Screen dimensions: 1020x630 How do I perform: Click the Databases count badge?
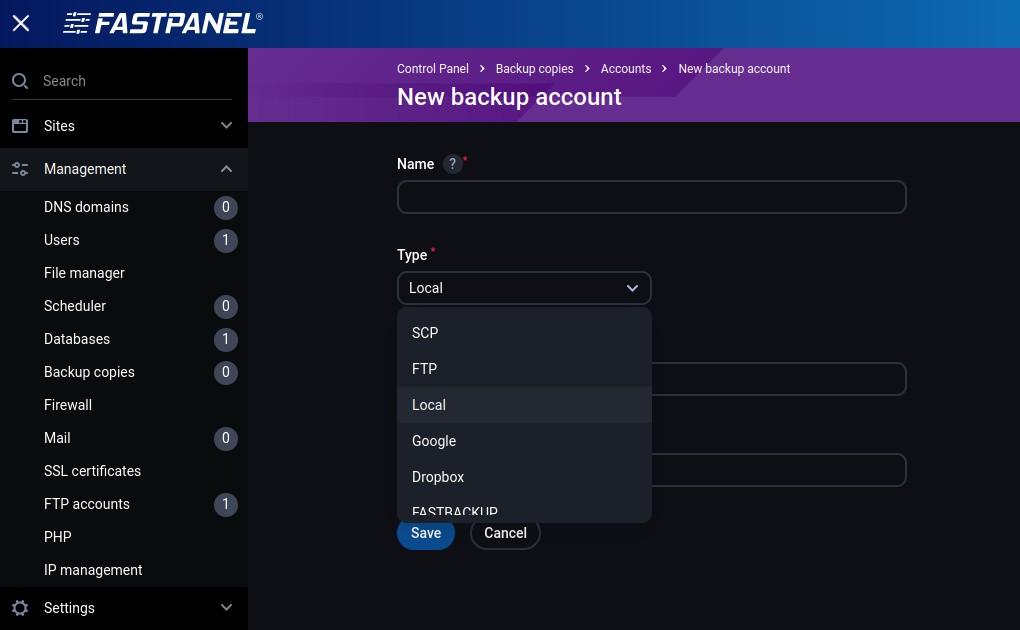pos(226,339)
